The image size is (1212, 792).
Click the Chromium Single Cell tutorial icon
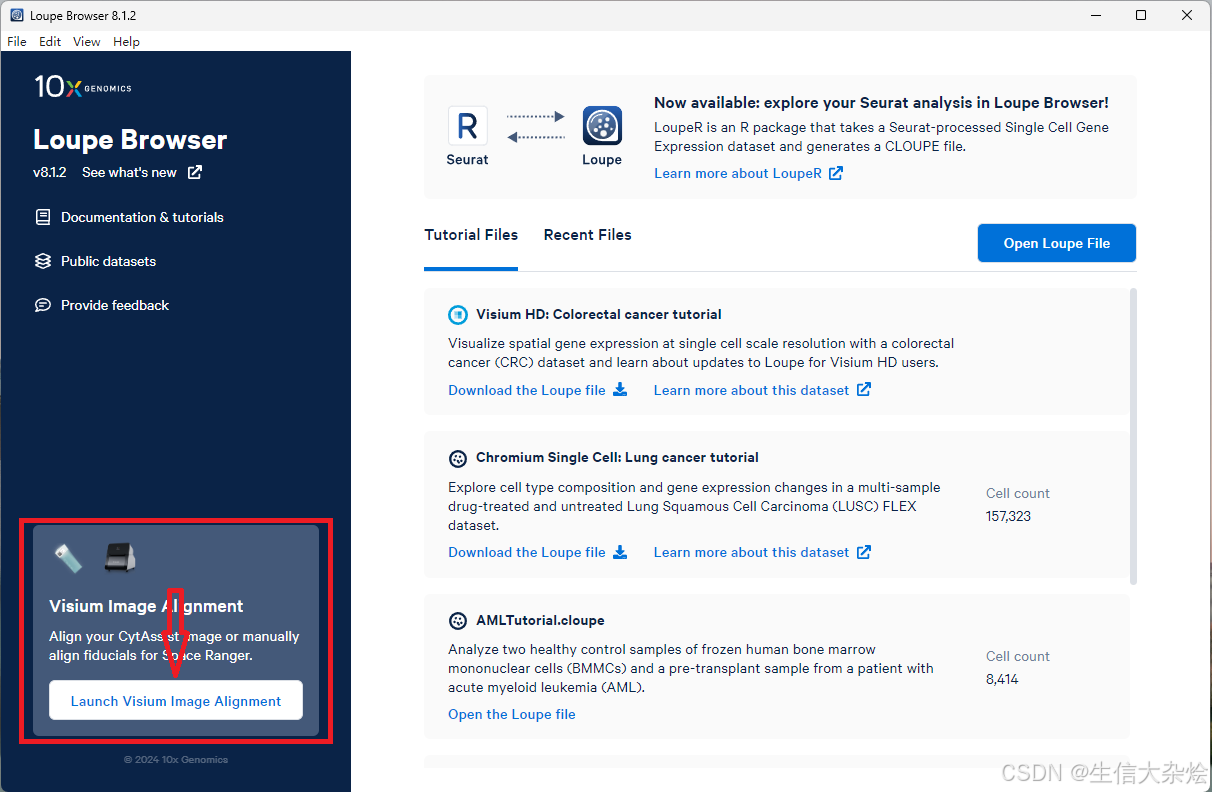point(457,458)
